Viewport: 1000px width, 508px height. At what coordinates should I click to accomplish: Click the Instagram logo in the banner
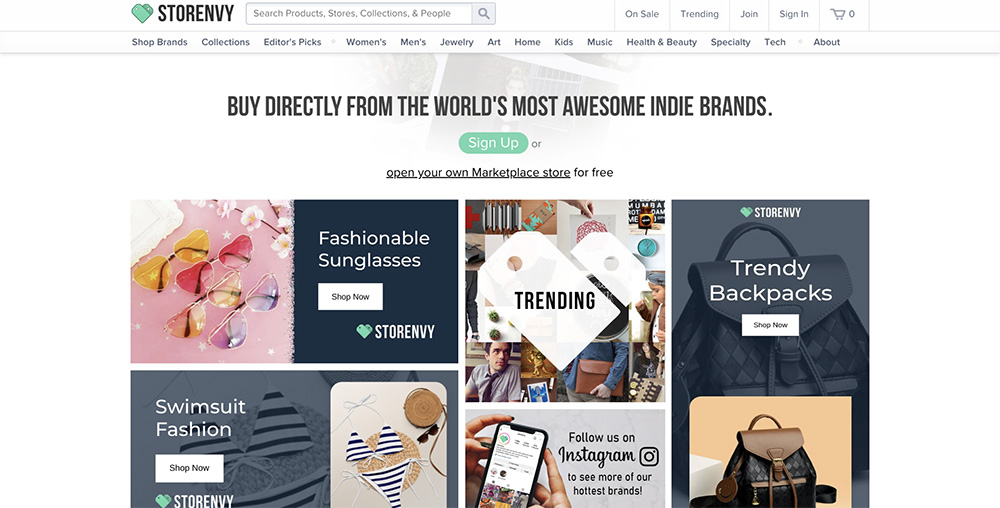click(649, 456)
